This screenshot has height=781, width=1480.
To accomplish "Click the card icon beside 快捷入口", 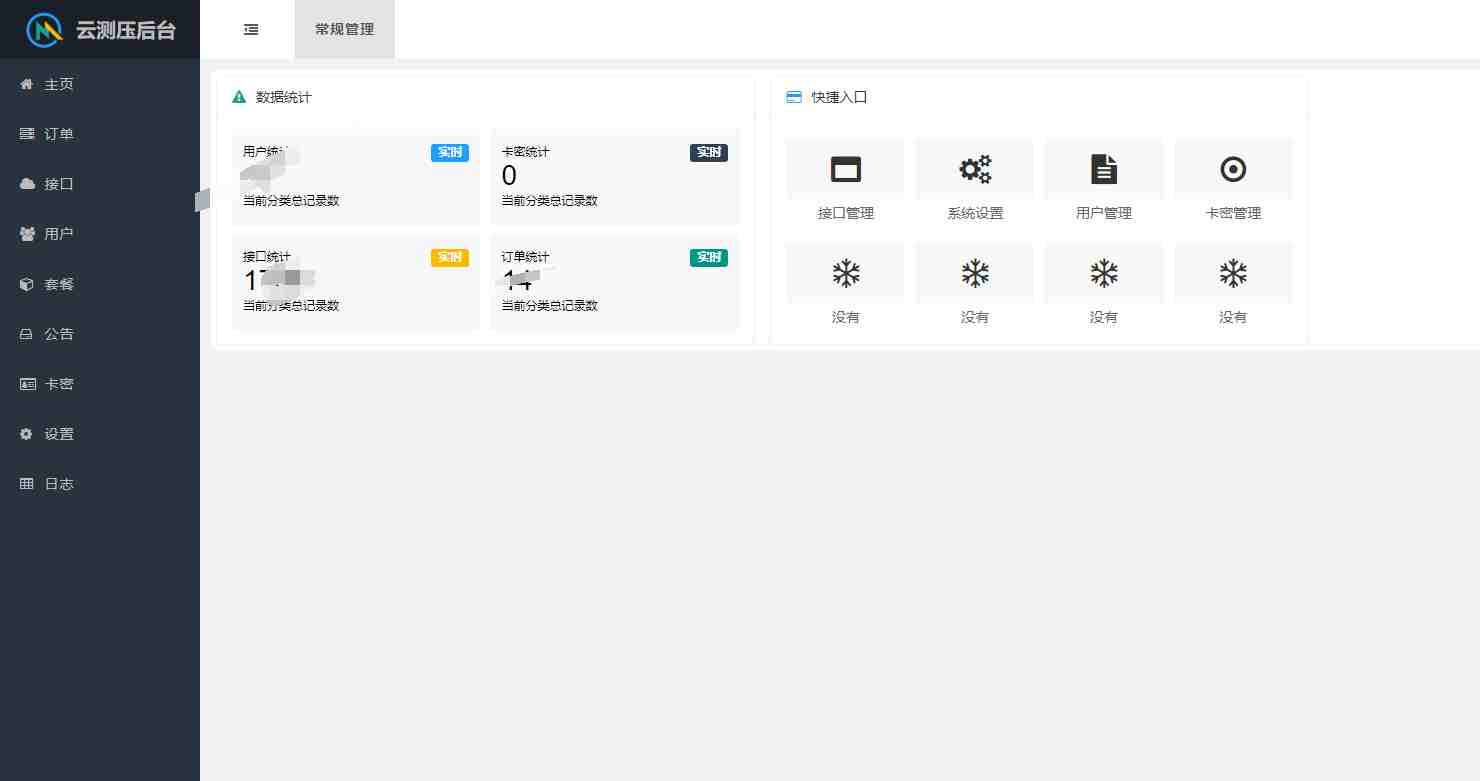I will pos(794,97).
